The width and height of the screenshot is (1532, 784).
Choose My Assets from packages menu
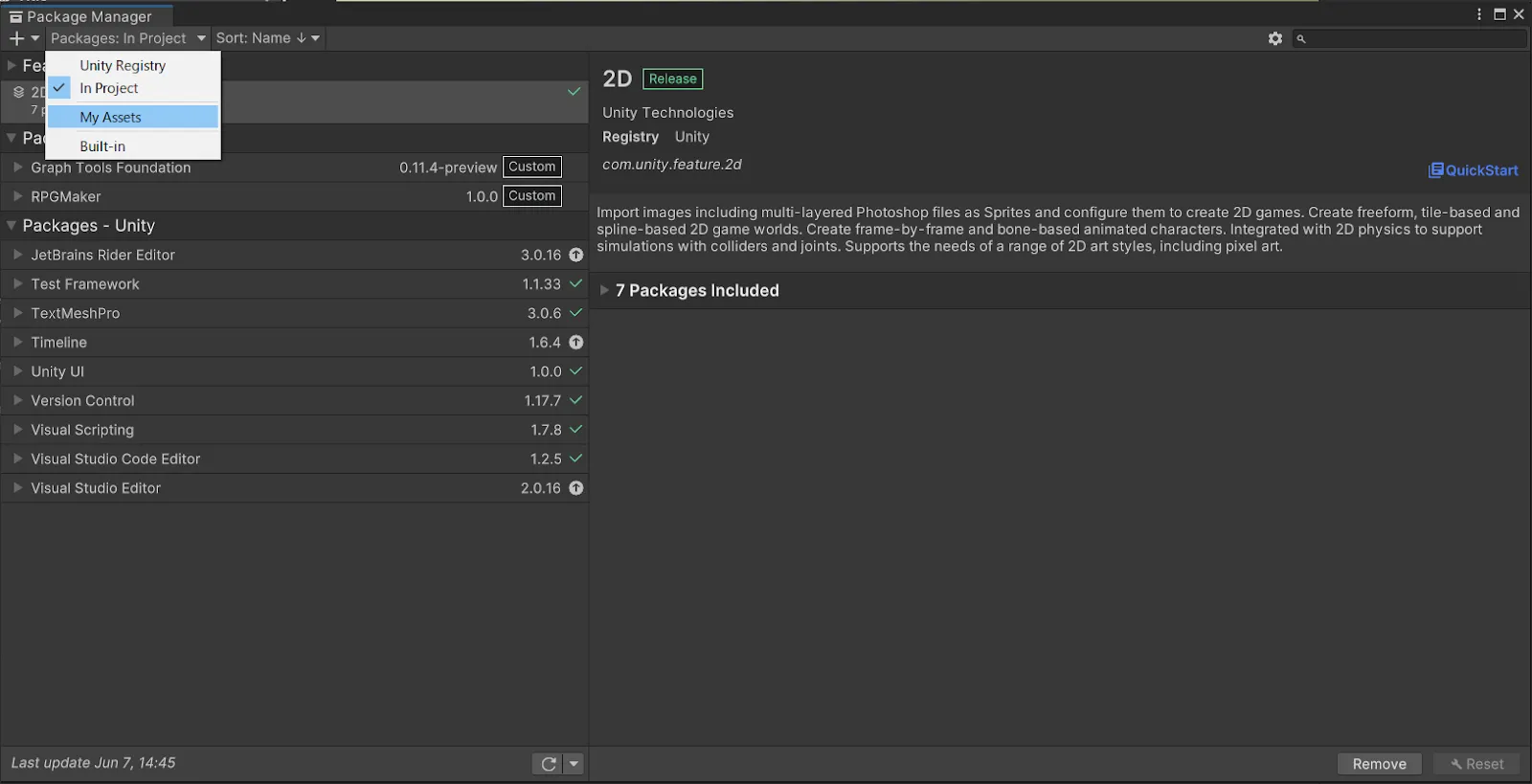tap(134, 117)
